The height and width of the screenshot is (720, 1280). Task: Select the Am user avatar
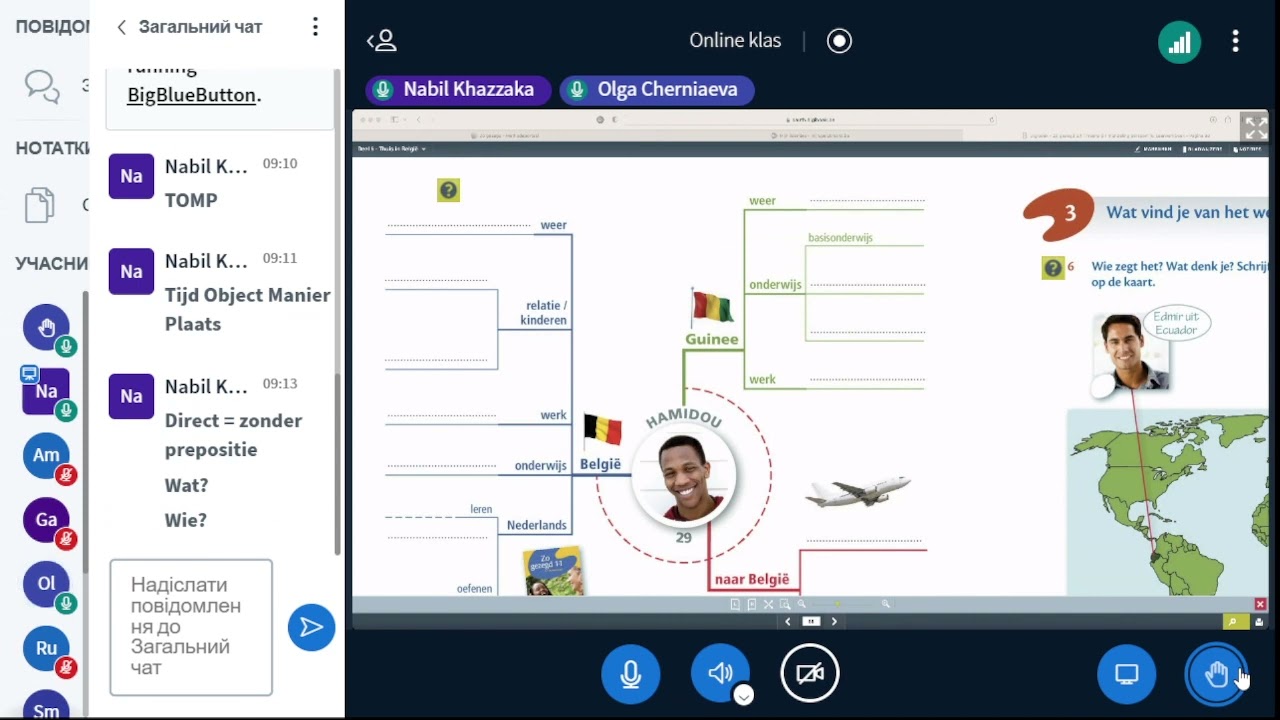[46, 455]
